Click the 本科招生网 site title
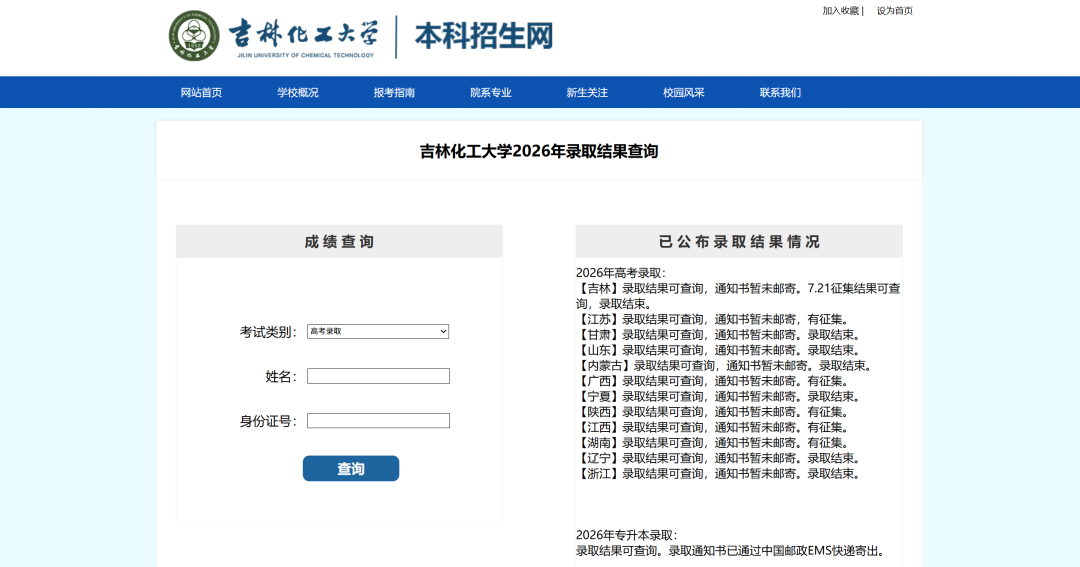The width and height of the screenshot is (1080, 567). tap(484, 36)
